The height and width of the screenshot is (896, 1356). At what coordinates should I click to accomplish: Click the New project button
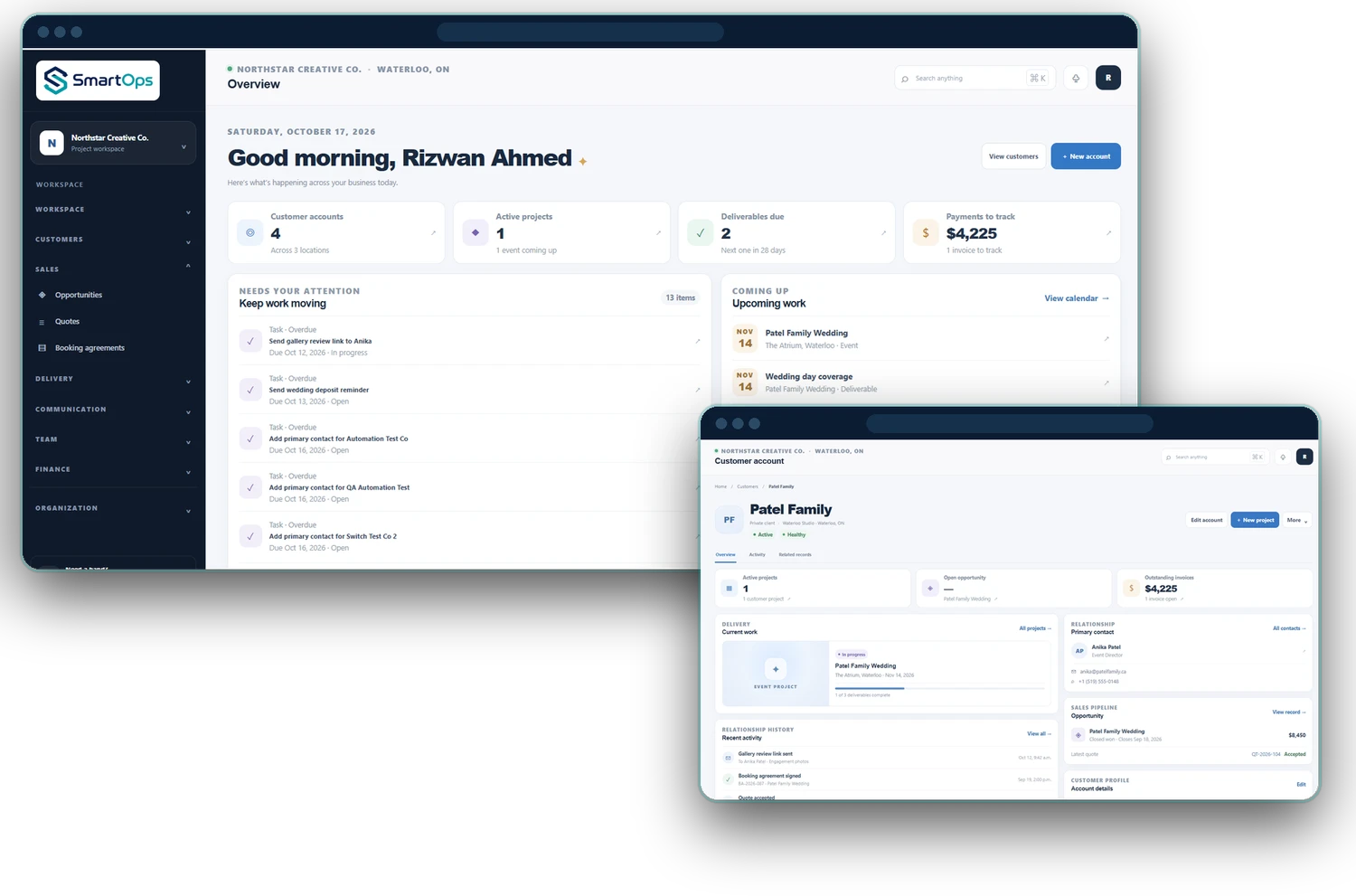1255,520
